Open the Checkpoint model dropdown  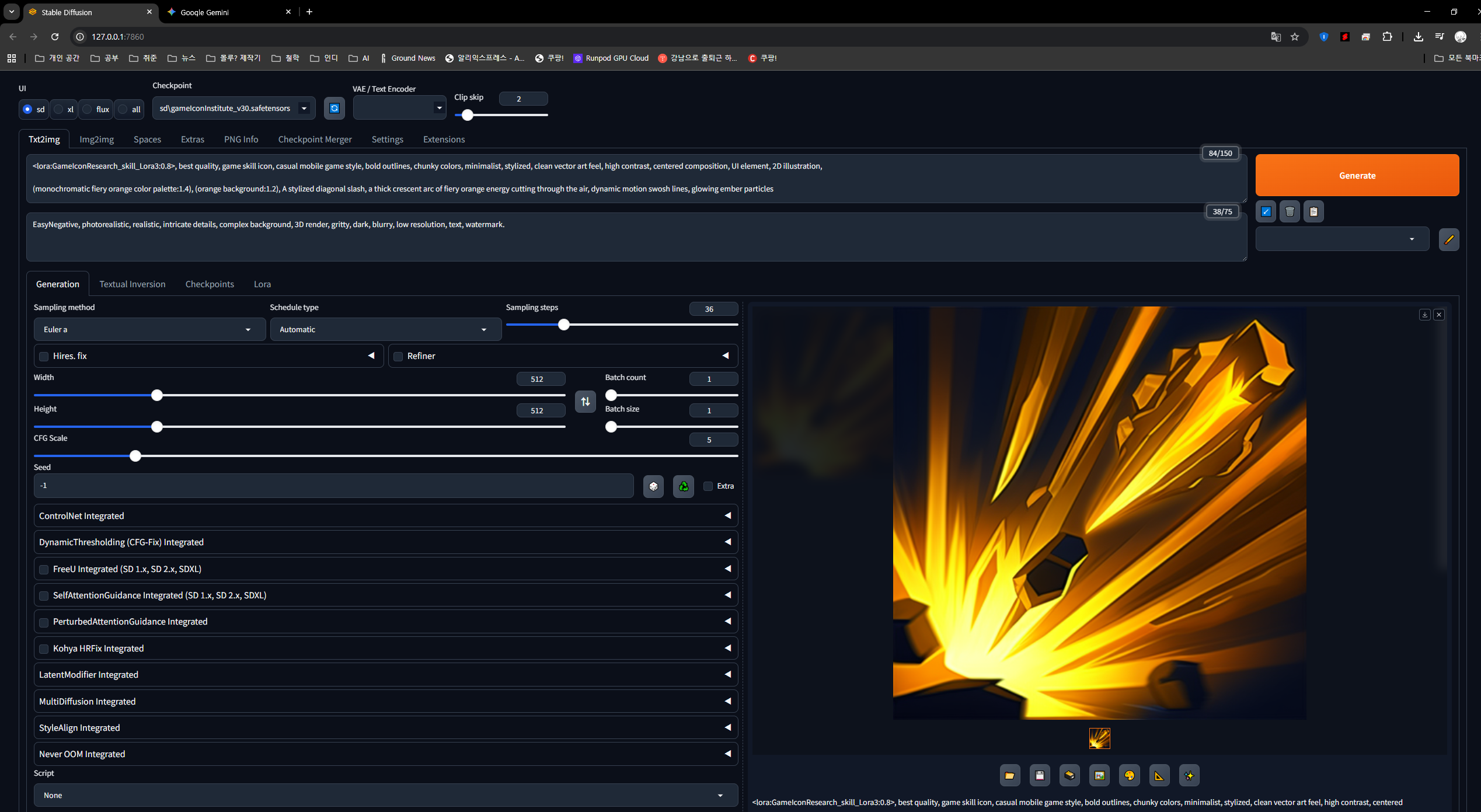(234, 108)
